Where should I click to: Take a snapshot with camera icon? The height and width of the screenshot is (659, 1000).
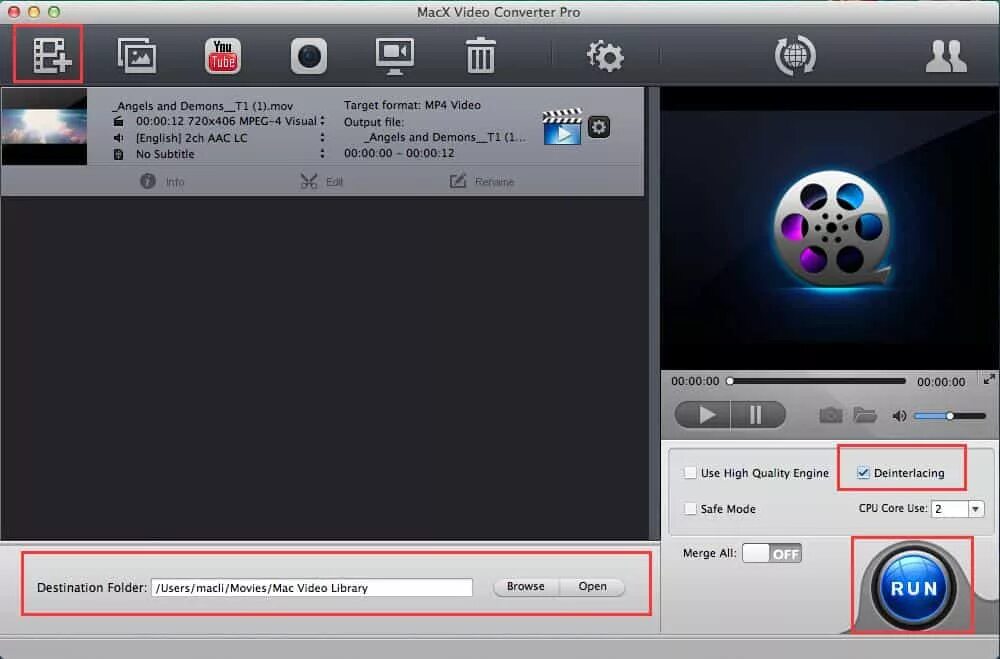point(830,416)
